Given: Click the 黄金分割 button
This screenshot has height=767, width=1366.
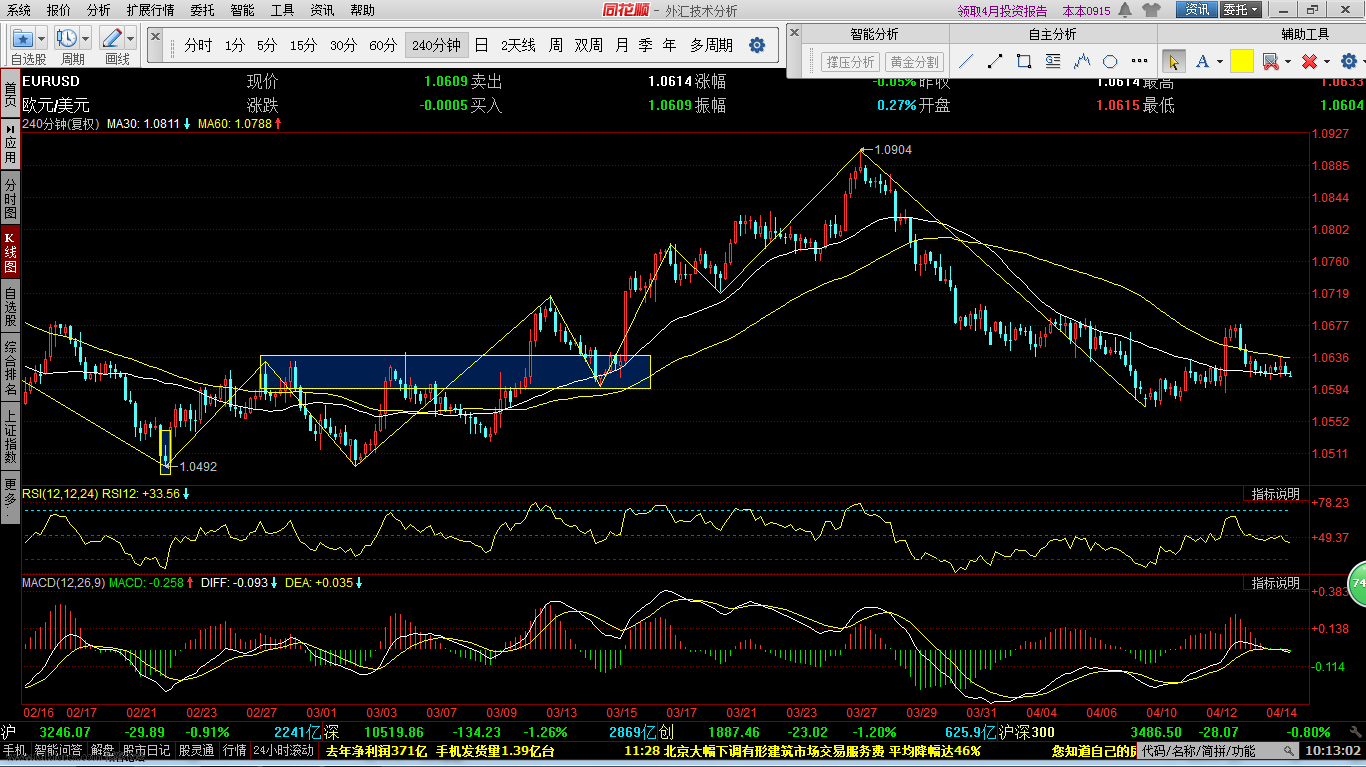Looking at the screenshot, I should tap(915, 62).
